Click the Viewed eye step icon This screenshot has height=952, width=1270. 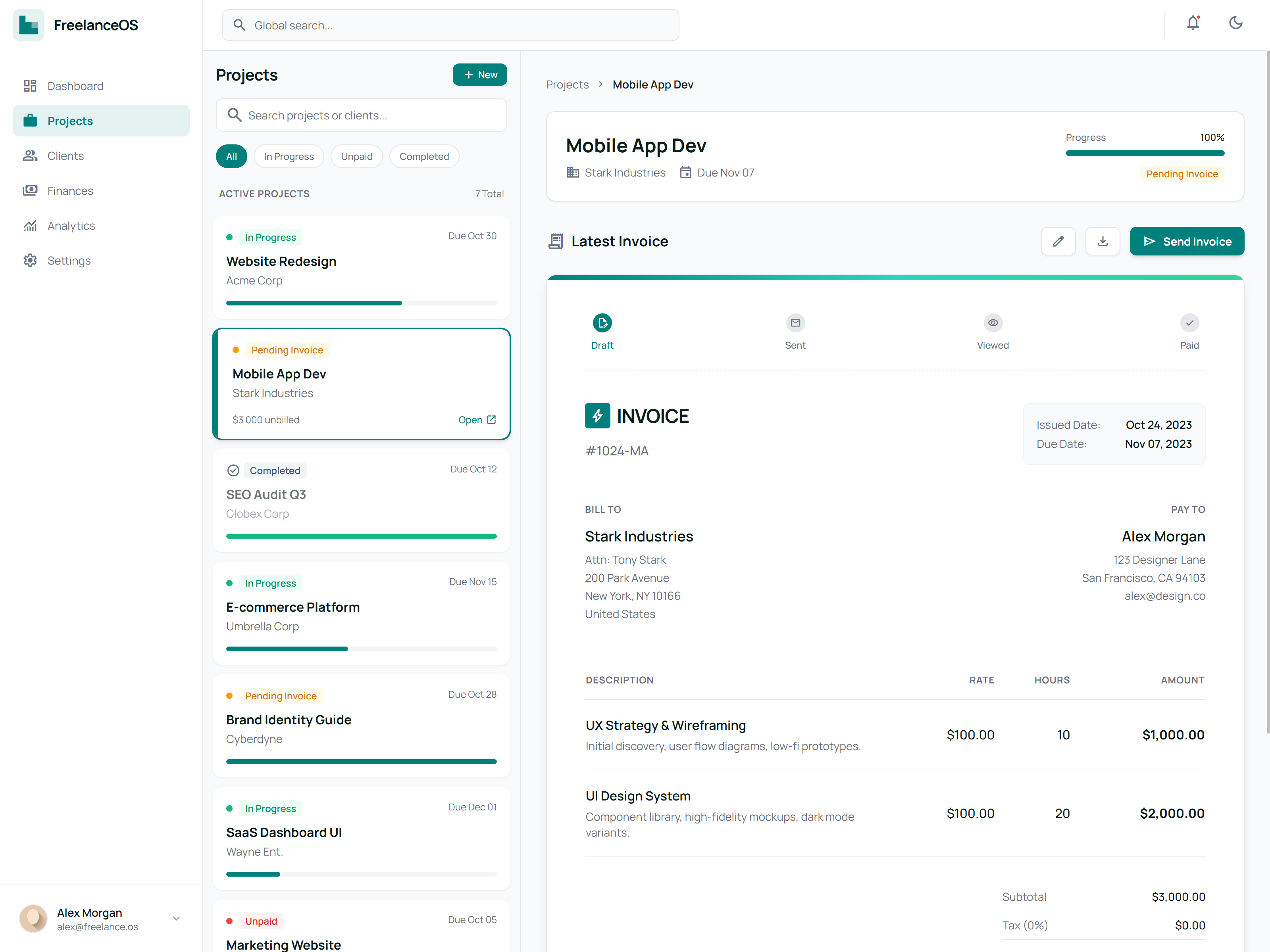coord(993,323)
